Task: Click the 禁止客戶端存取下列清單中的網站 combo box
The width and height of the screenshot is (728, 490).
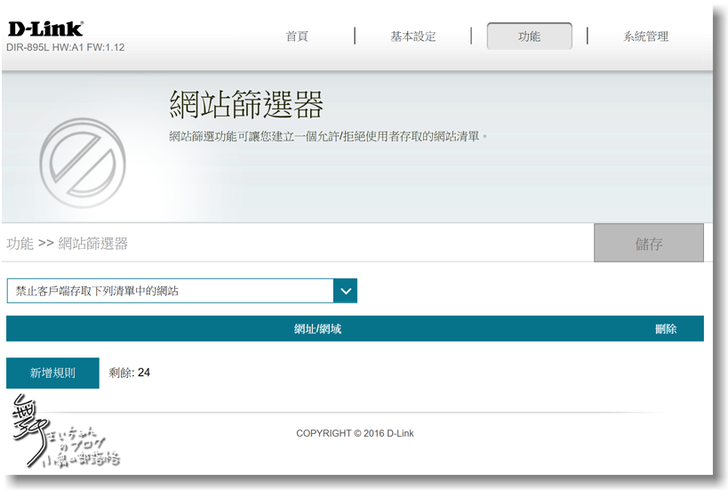Action: (170, 291)
